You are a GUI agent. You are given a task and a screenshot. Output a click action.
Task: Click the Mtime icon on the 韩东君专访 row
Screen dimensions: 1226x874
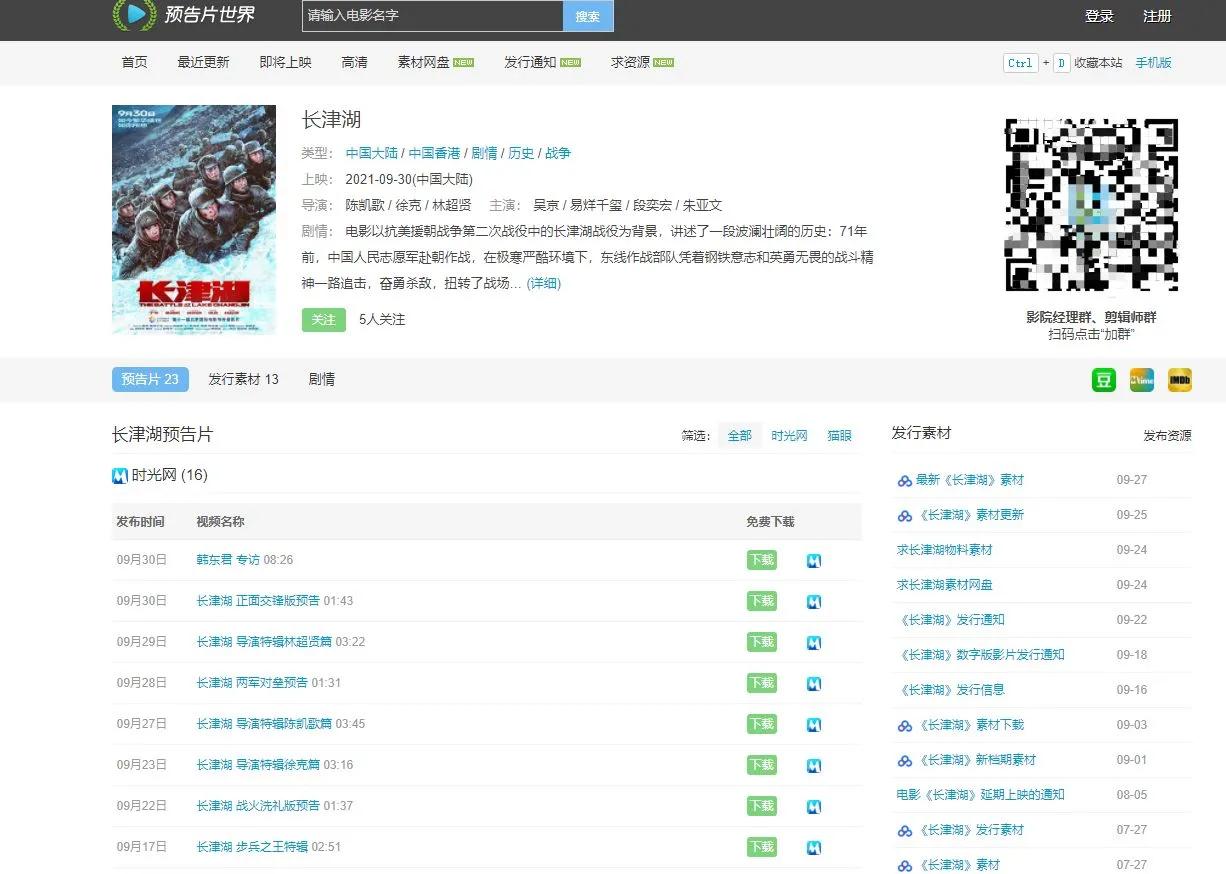813,560
